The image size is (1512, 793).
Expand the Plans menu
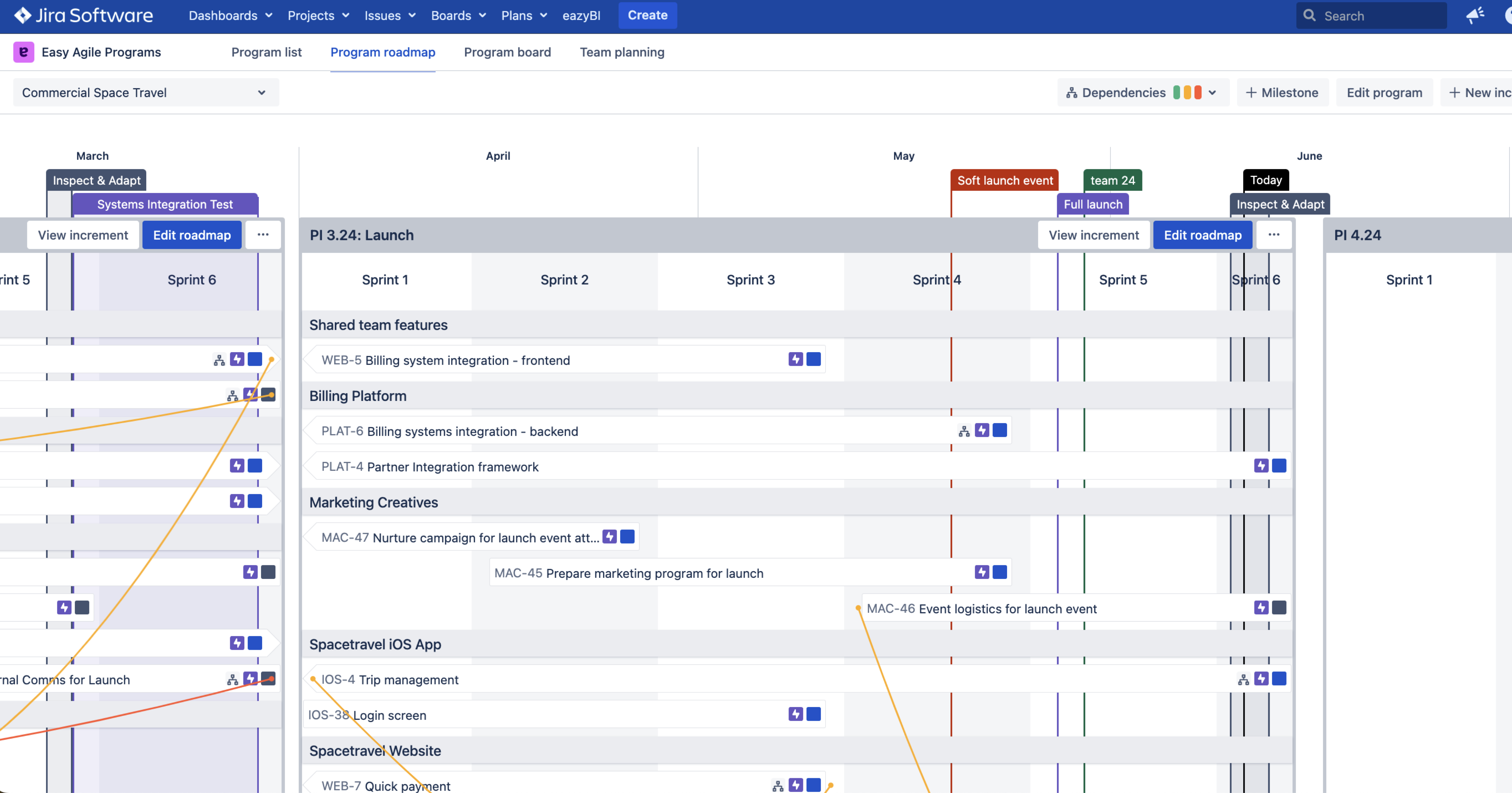coord(524,15)
